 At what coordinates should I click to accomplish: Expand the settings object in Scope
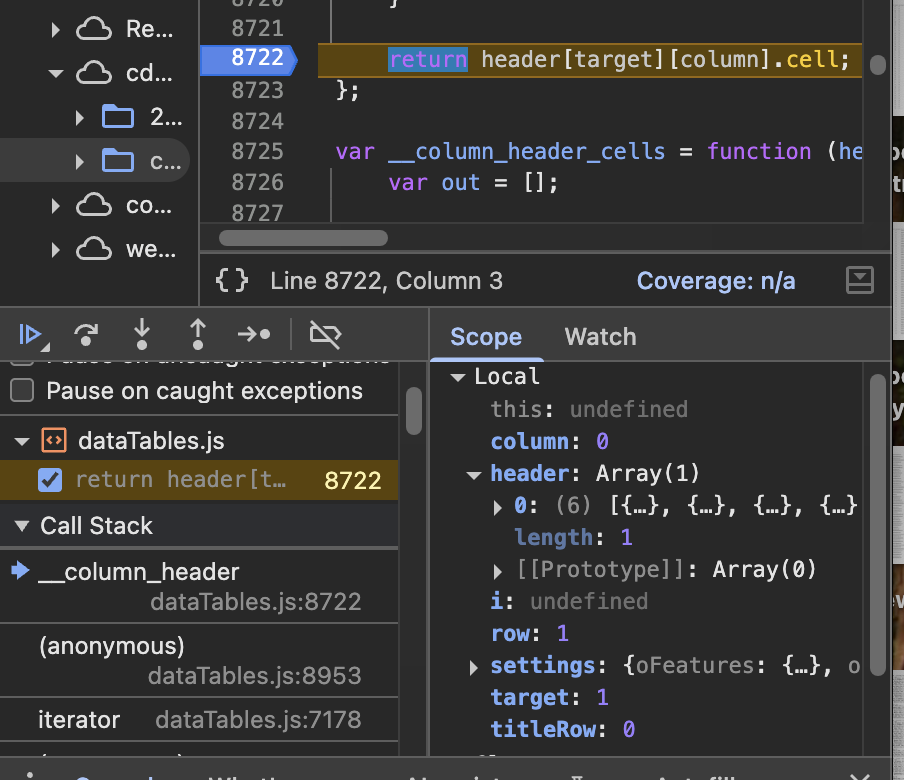coord(474,666)
